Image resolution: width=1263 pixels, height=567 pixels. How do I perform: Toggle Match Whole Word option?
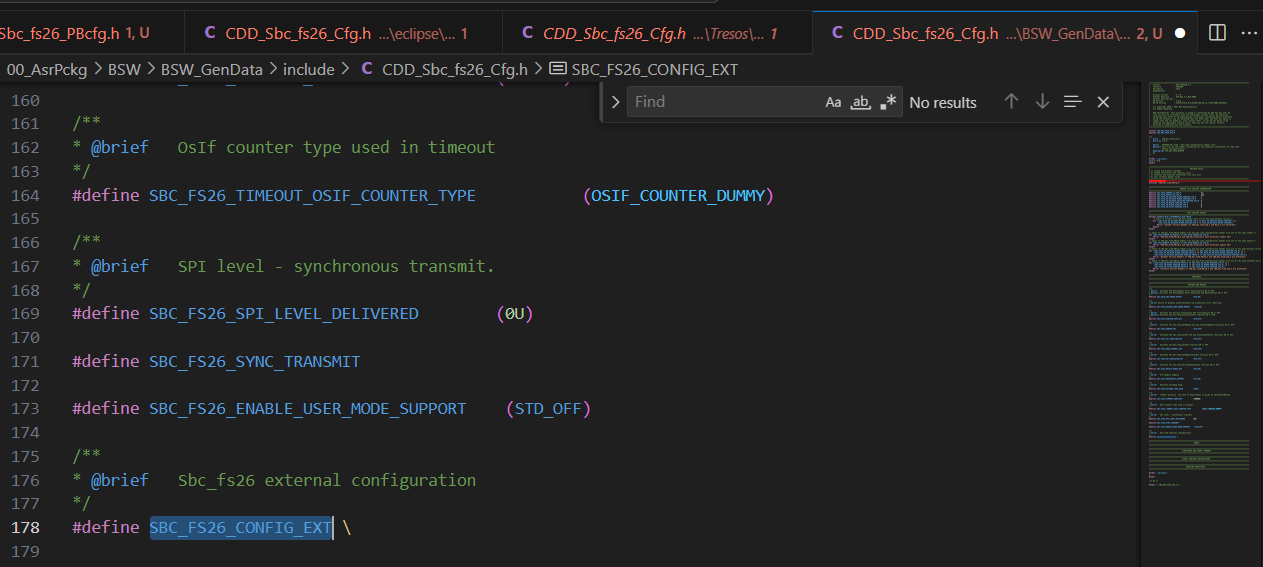point(860,102)
